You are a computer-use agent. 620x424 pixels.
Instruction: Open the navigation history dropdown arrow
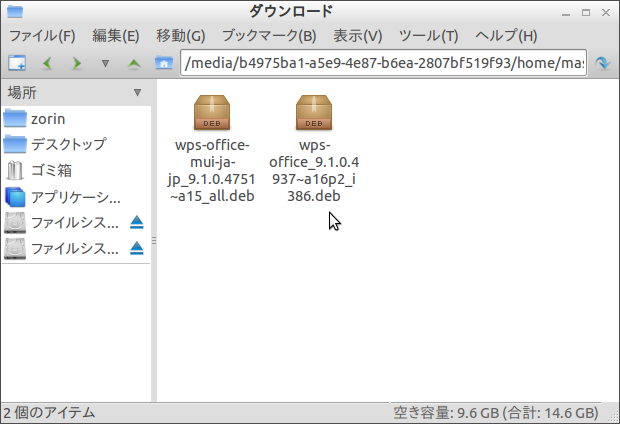(105, 63)
